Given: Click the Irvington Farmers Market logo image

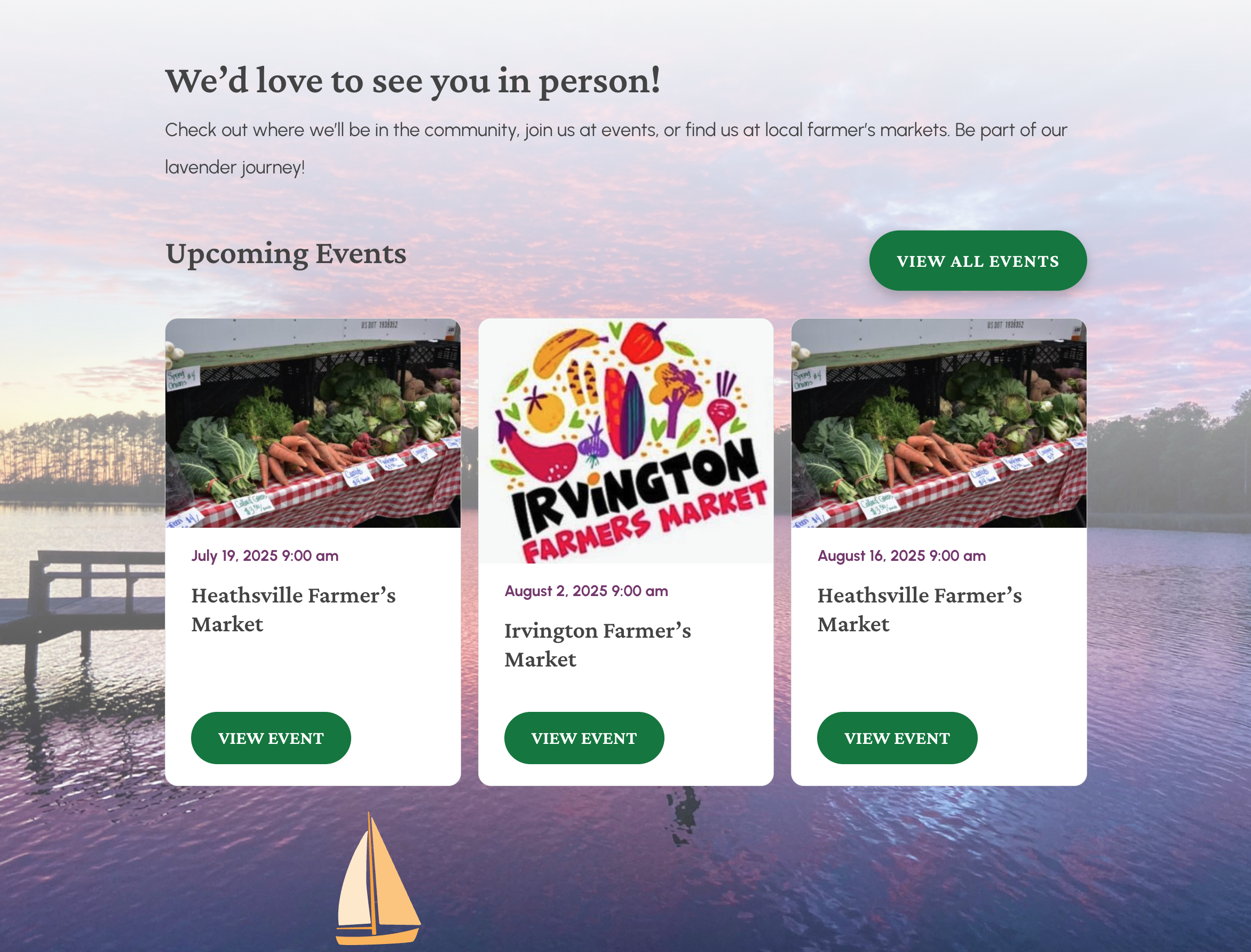Looking at the screenshot, I should 625,441.
